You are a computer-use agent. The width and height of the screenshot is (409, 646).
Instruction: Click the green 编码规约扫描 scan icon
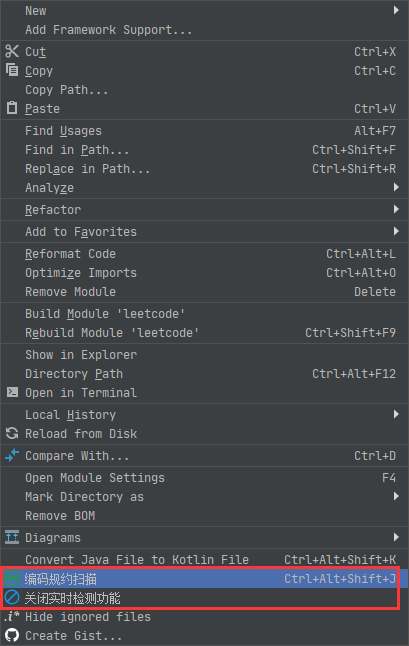click(12, 579)
